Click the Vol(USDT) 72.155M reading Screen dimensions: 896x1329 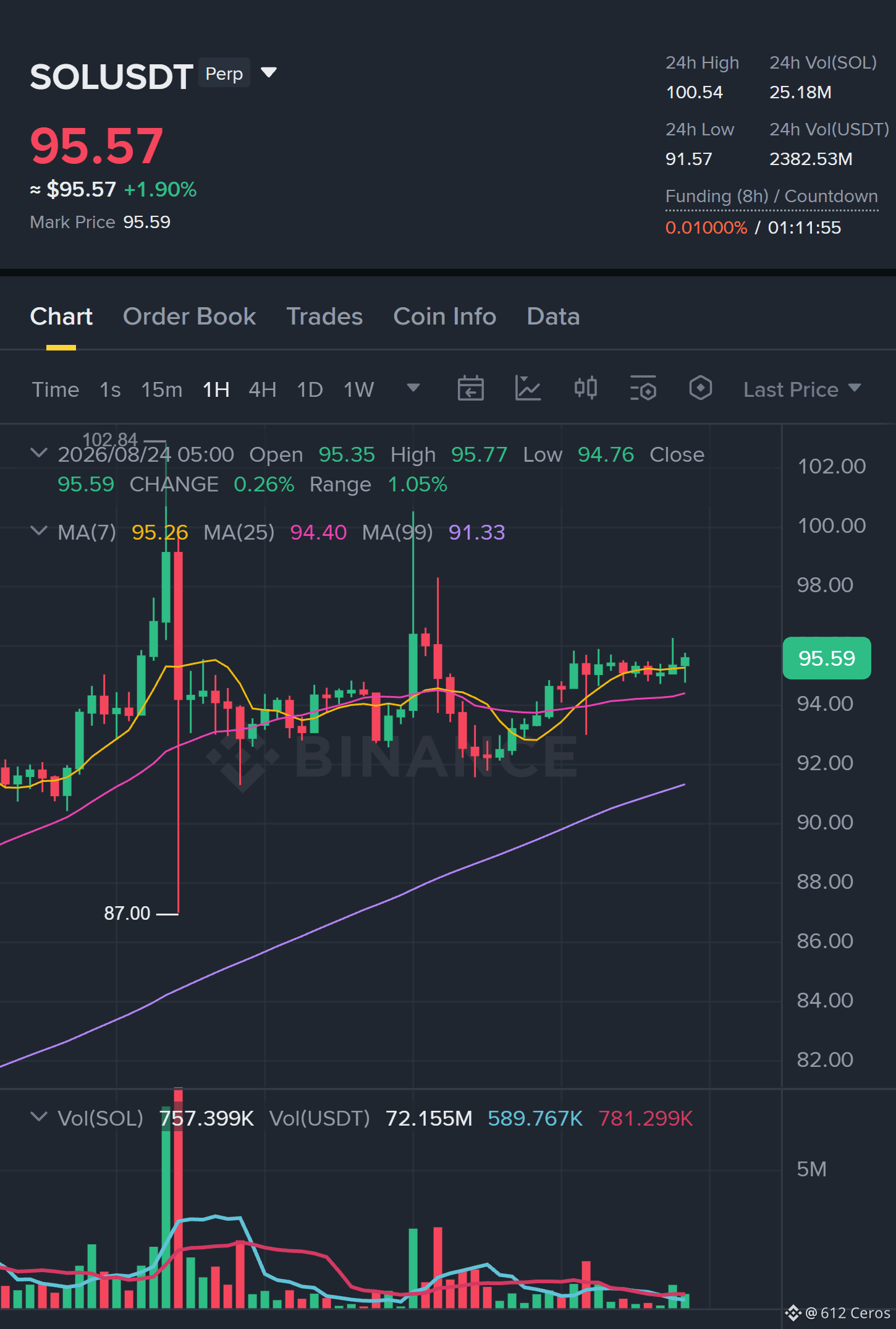(x=429, y=1118)
